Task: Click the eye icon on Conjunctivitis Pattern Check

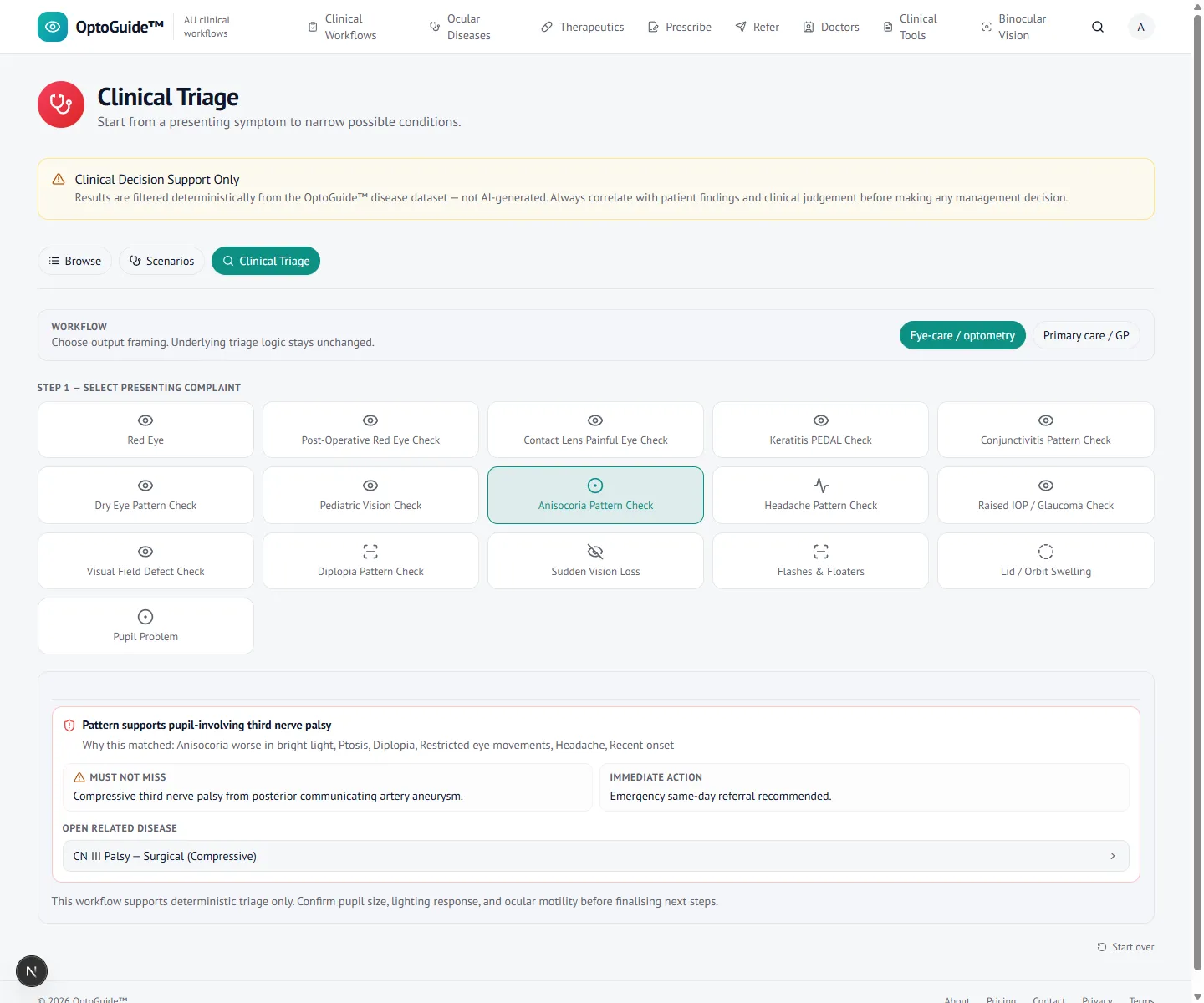Action: pos(1046,420)
